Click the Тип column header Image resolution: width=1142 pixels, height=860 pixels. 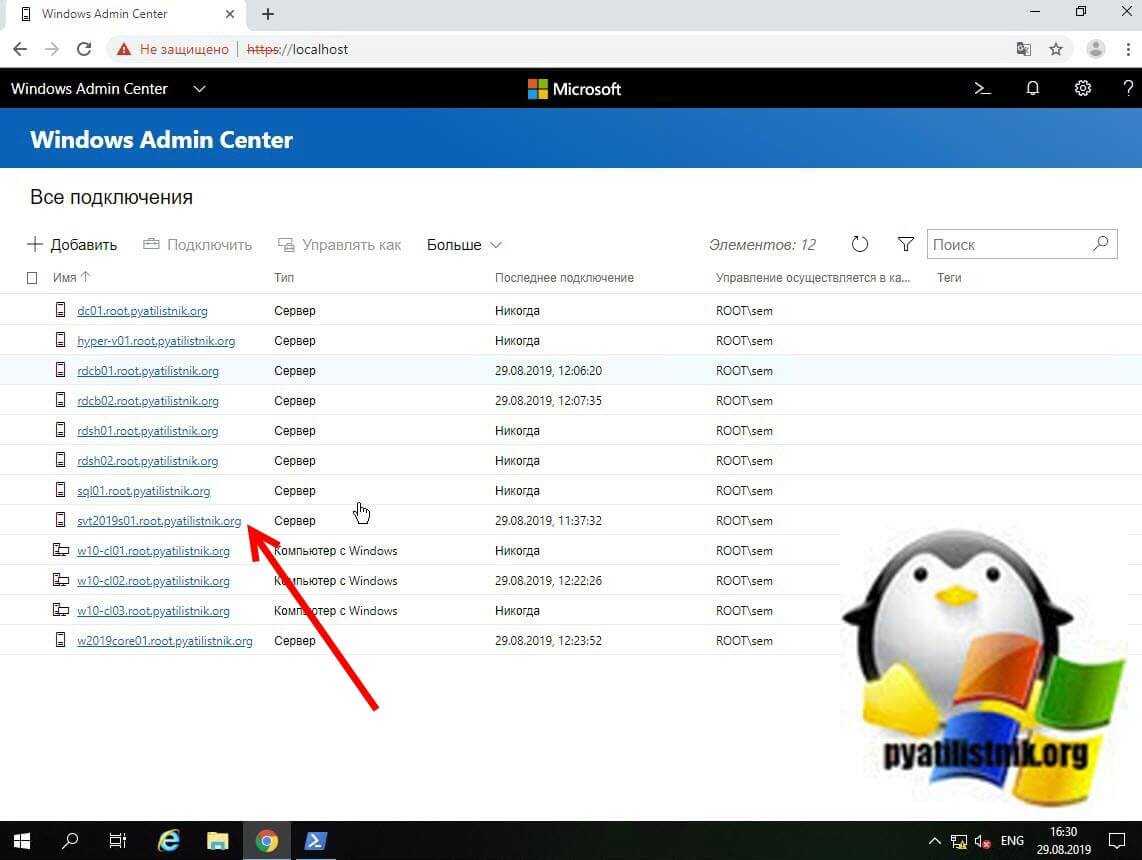tap(284, 278)
